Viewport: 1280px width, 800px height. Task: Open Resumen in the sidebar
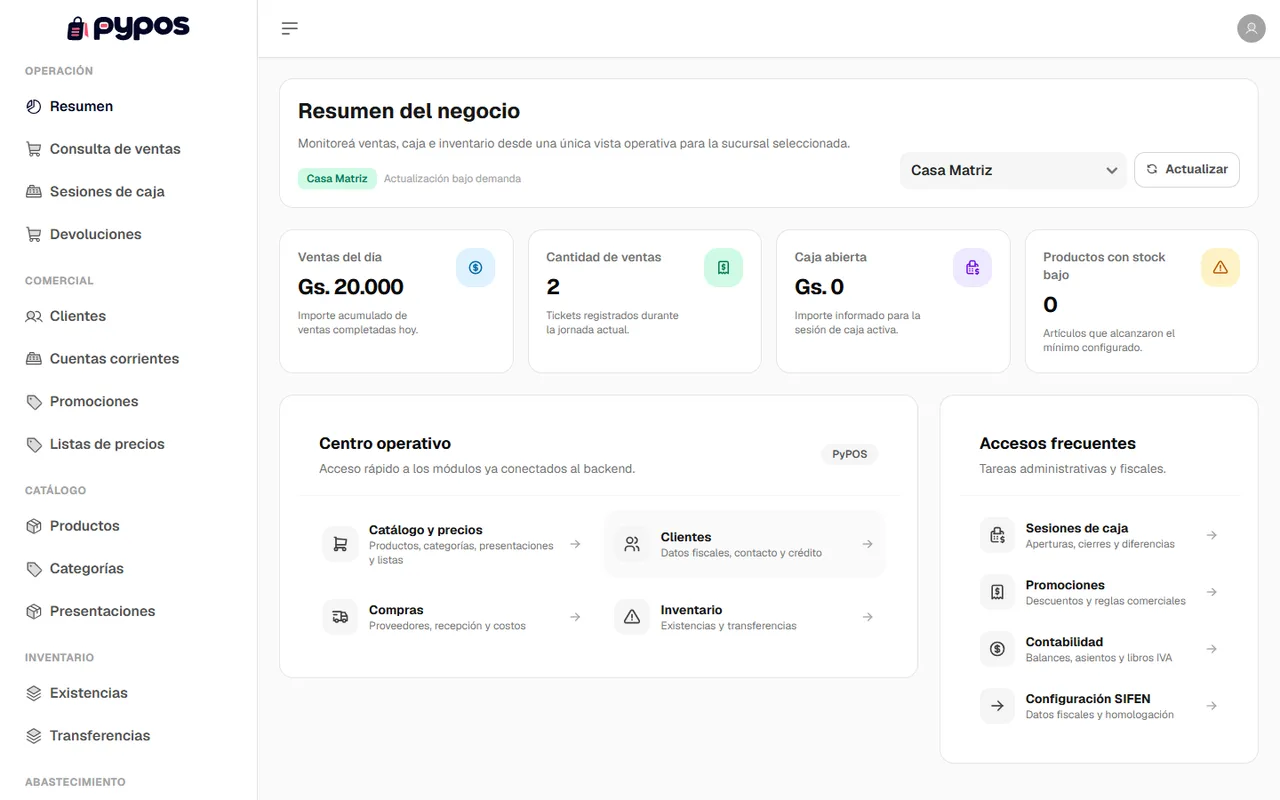pyautogui.click(x=128, y=107)
